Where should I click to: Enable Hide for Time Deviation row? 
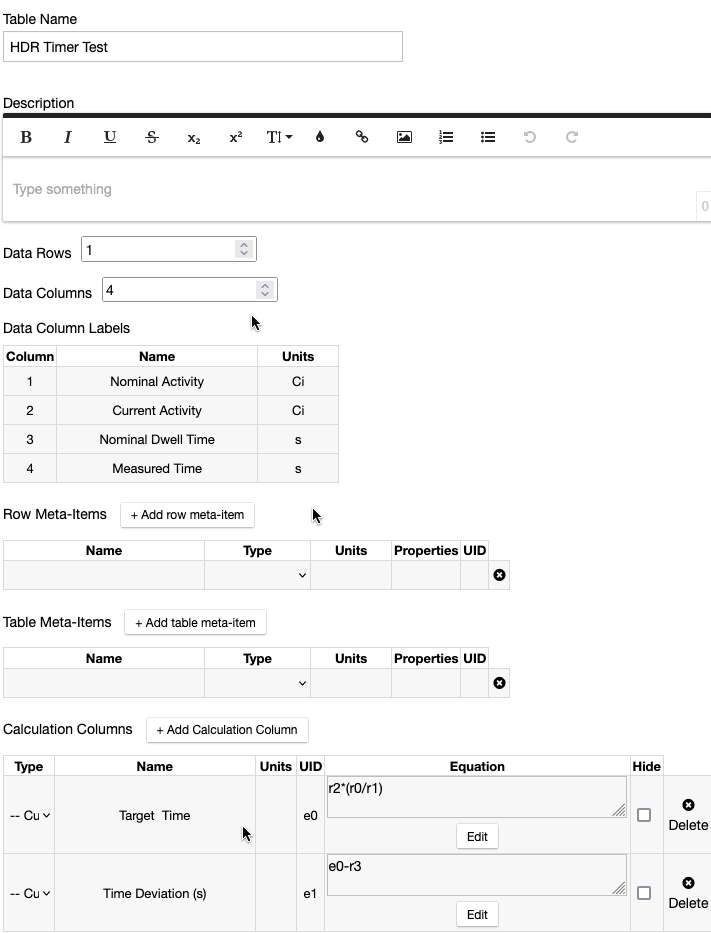(x=644, y=893)
